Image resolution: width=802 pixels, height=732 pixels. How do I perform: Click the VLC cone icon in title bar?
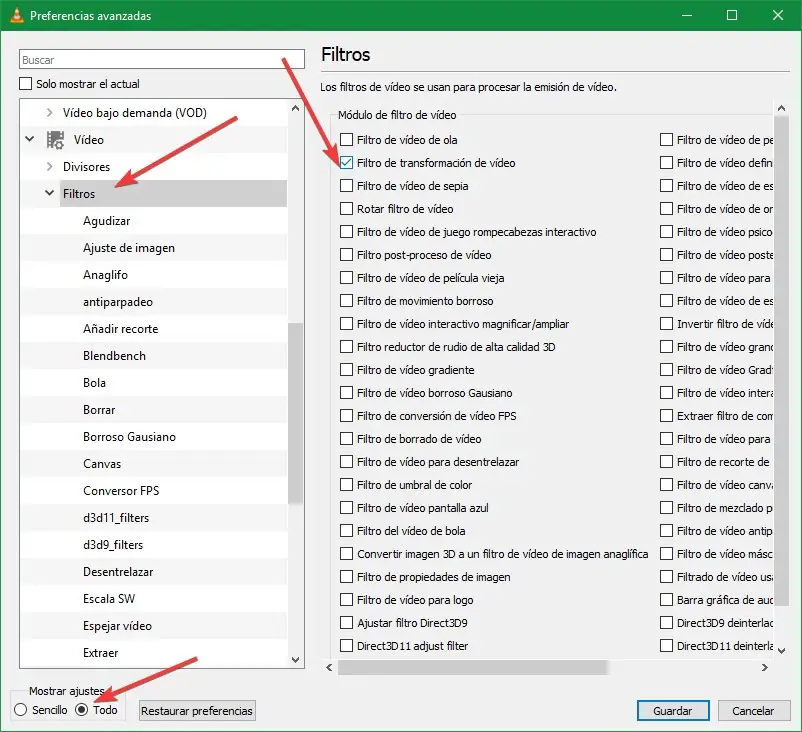click(x=15, y=16)
